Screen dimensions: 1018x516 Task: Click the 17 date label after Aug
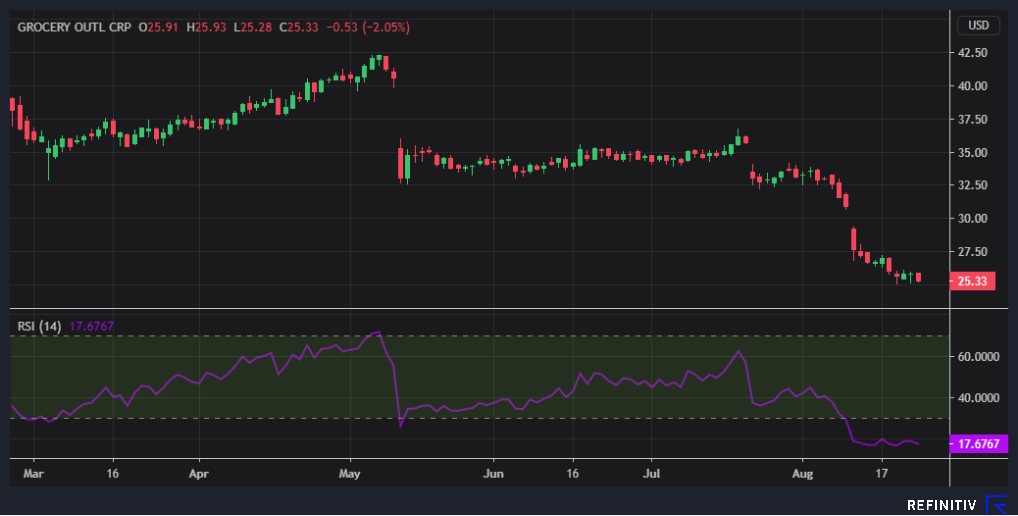pyautogui.click(x=881, y=473)
